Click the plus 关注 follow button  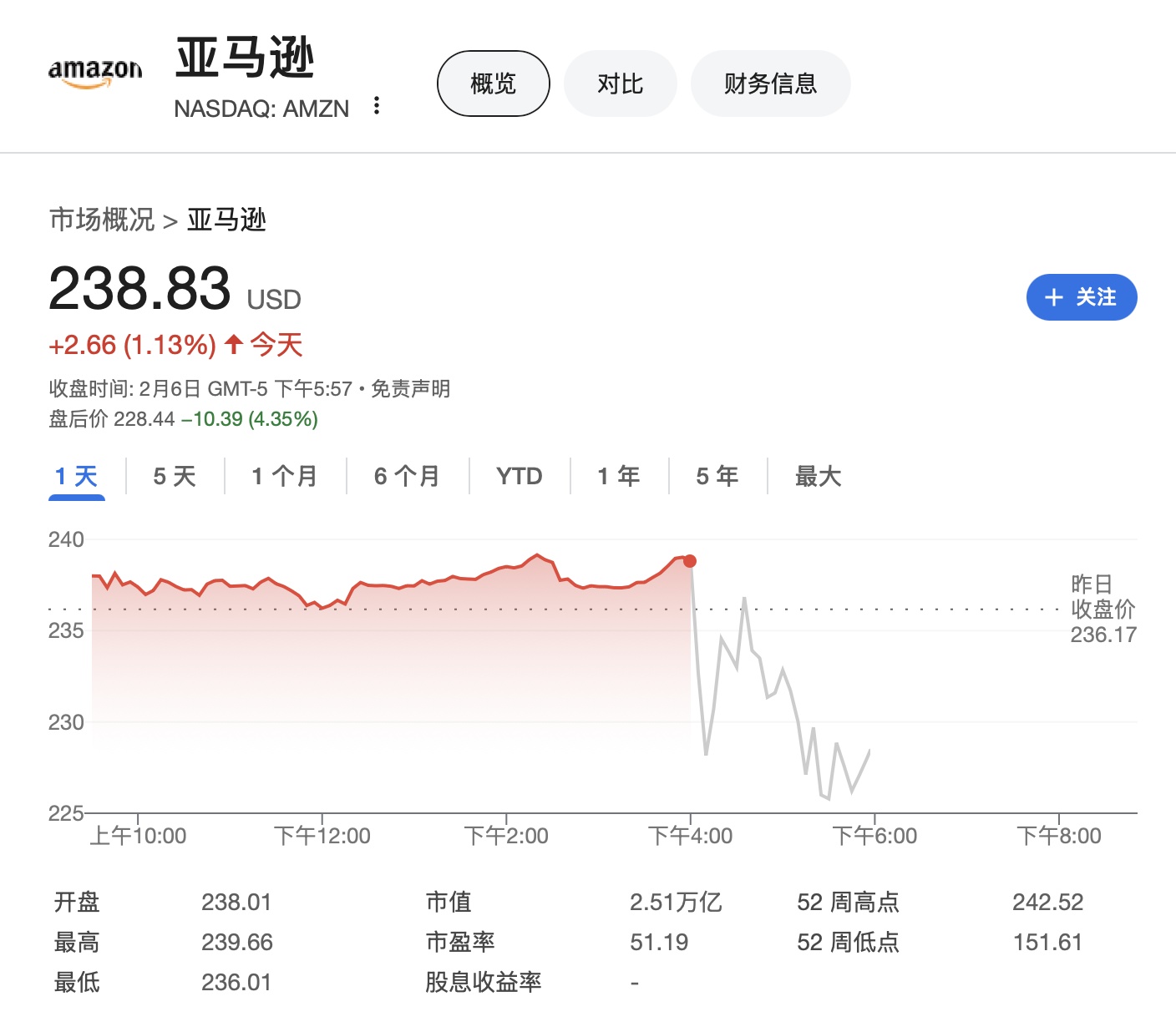[x=1081, y=297]
